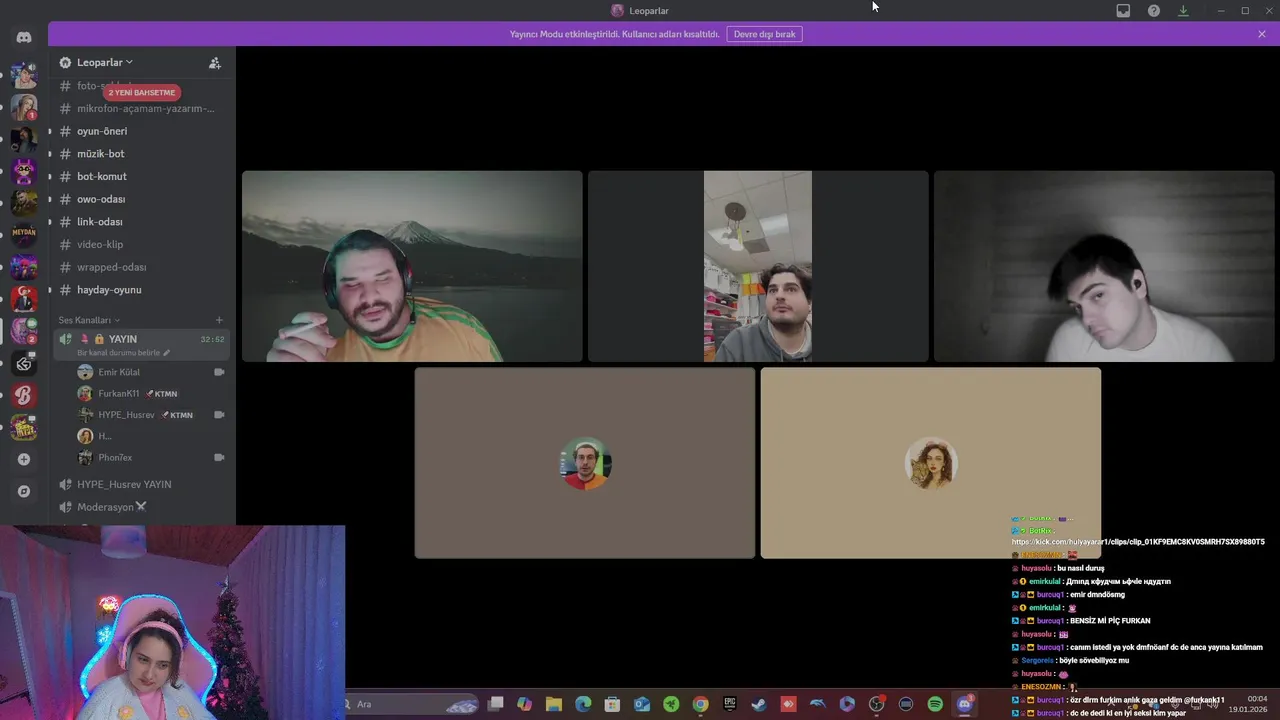Viewport: 1280px width, 720px height.
Task: Open the Discord help question mark icon
Action: tap(1154, 10)
